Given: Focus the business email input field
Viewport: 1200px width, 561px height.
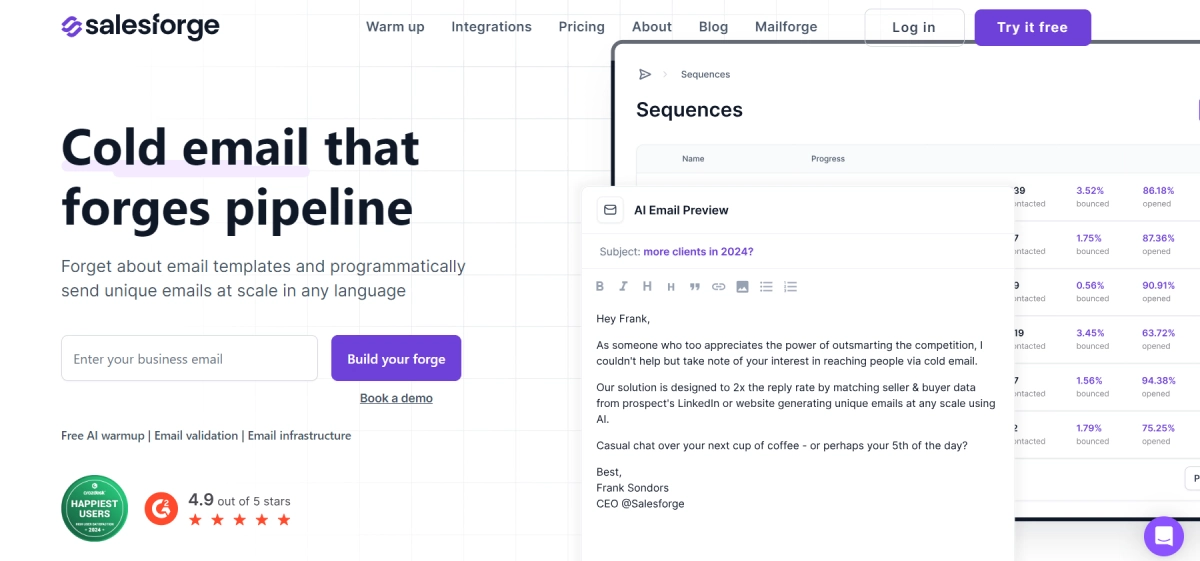Looking at the screenshot, I should click(x=189, y=359).
